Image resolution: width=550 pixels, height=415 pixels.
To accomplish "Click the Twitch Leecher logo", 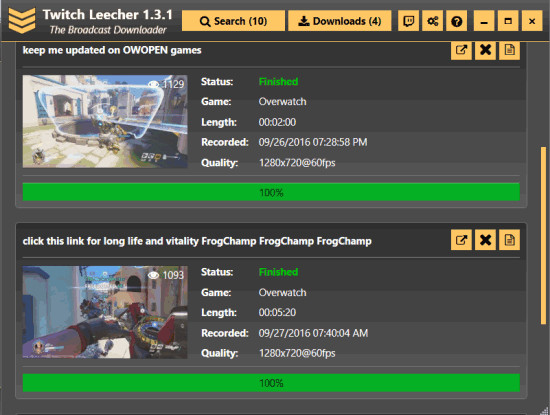I will (x=22, y=21).
